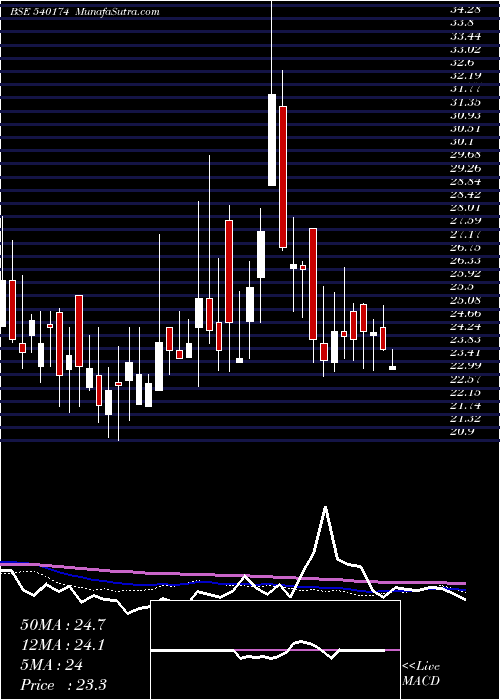
Task: Click the 30.1 price axis label
Action: pyautogui.click(x=462, y=142)
